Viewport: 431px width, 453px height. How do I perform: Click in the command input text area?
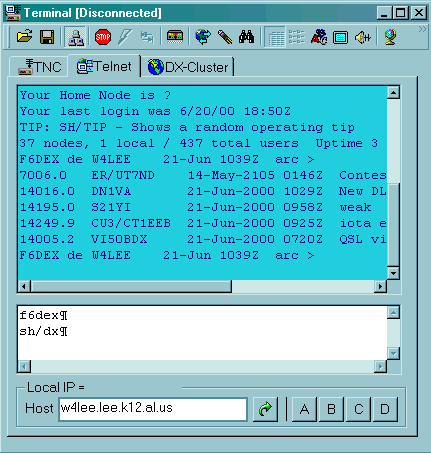(x=202, y=333)
